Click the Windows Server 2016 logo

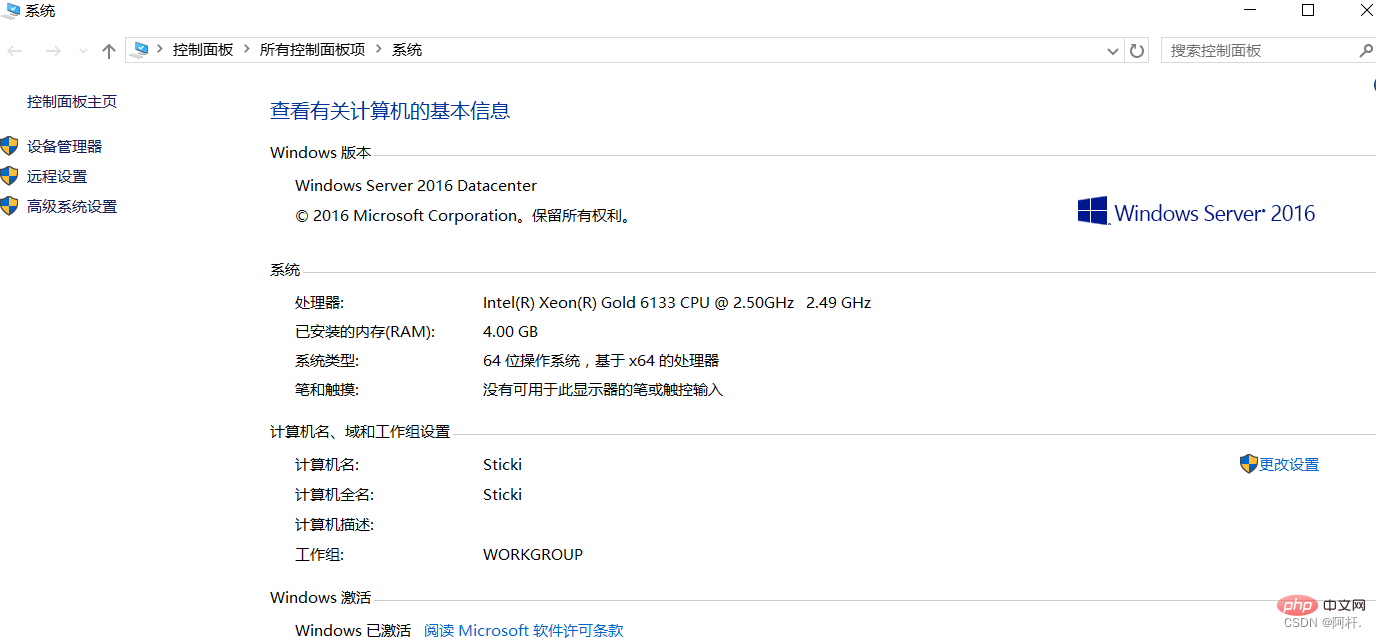(1196, 212)
